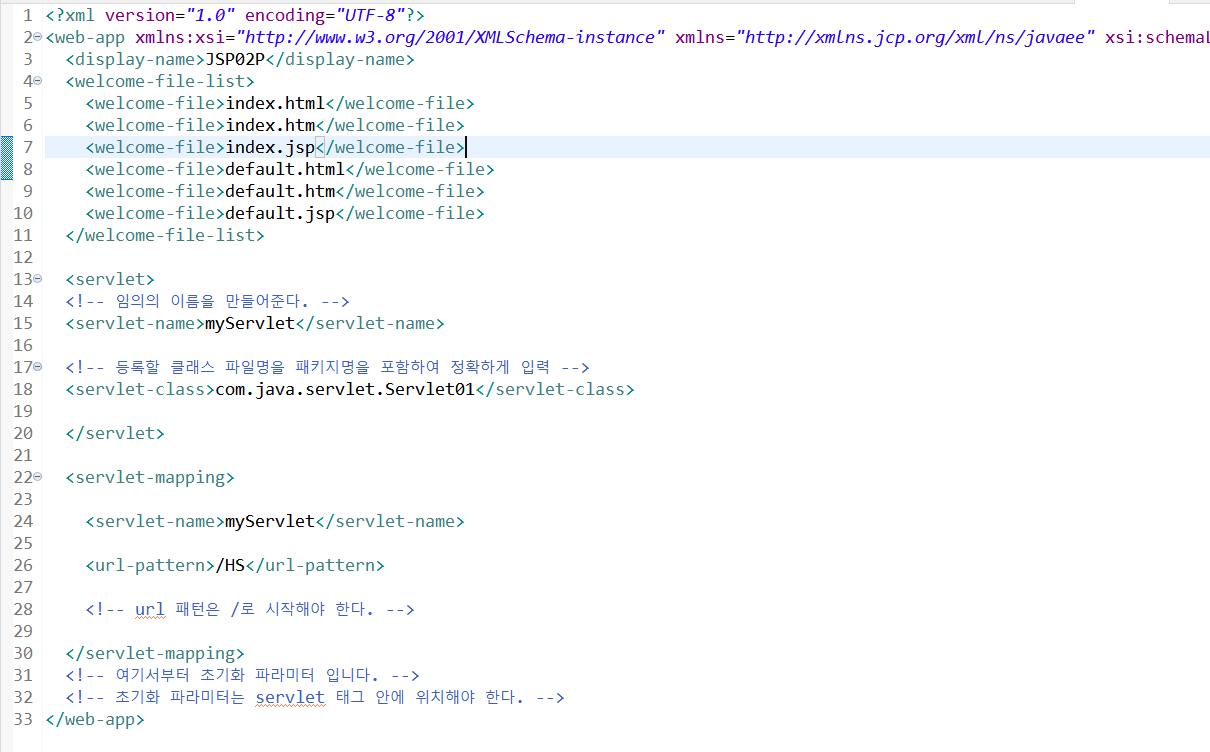Click myServlet on line 15
This screenshot has width=1210, height=752.
pyautogui.click(x=250, y=323)
